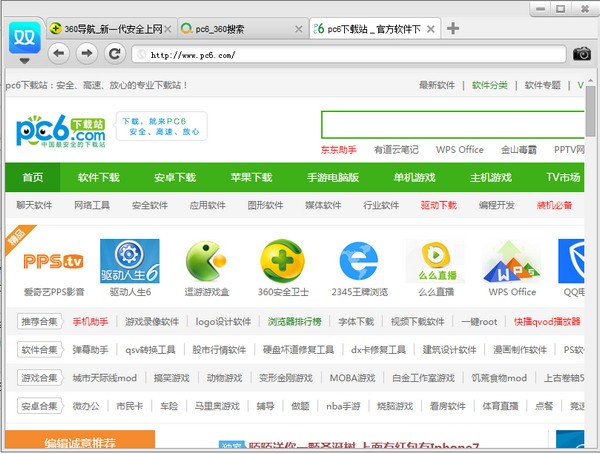
Task: Click the pc6.com site logo
Action: click(x=60, y=131)
